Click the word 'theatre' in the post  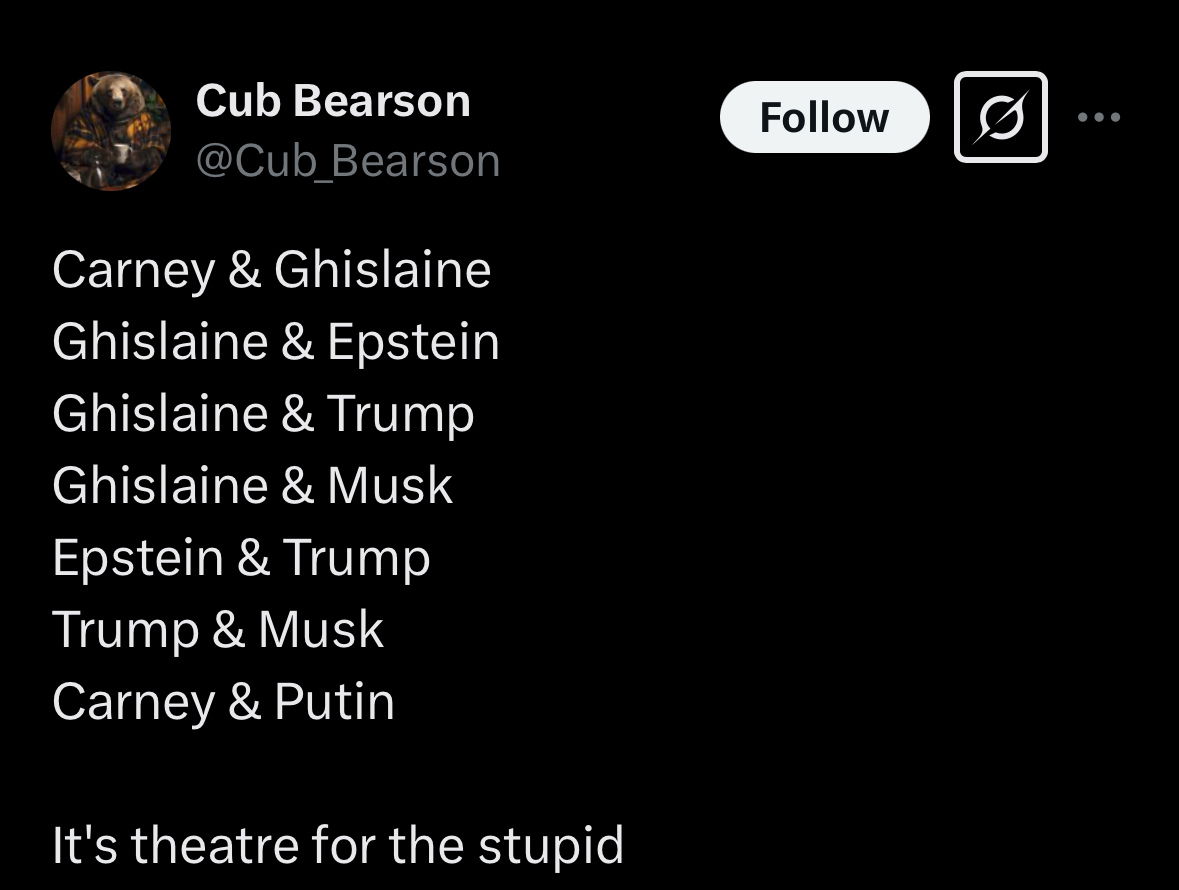(x=215, y=845)
